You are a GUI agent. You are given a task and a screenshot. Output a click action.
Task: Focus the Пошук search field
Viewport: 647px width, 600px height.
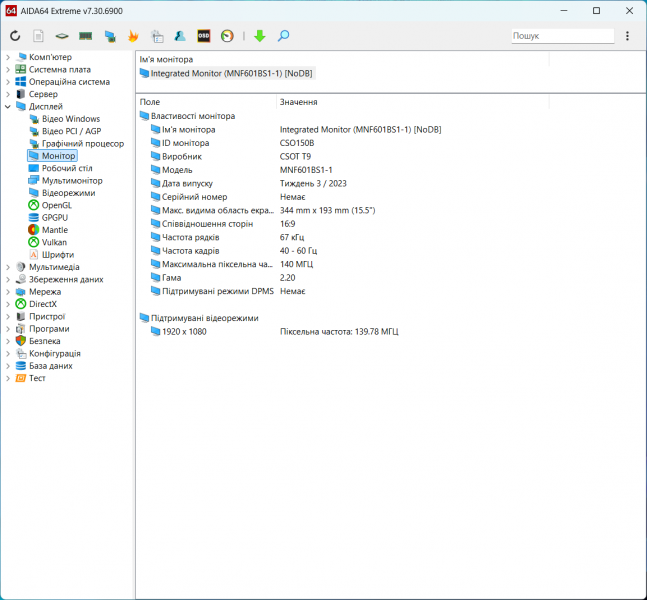[x=562, y=36]
